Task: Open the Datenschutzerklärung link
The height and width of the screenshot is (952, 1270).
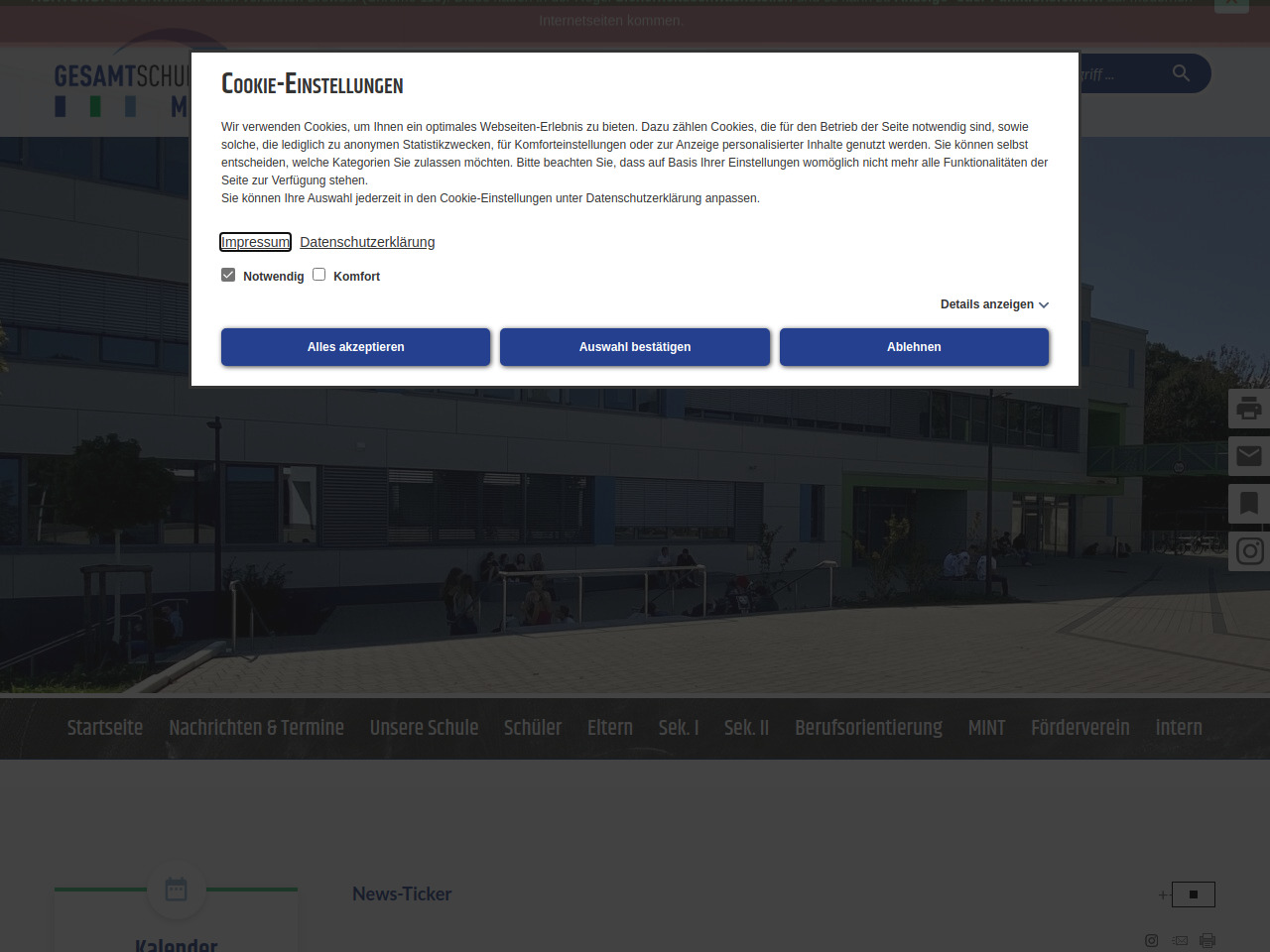Action: [367, 242]
